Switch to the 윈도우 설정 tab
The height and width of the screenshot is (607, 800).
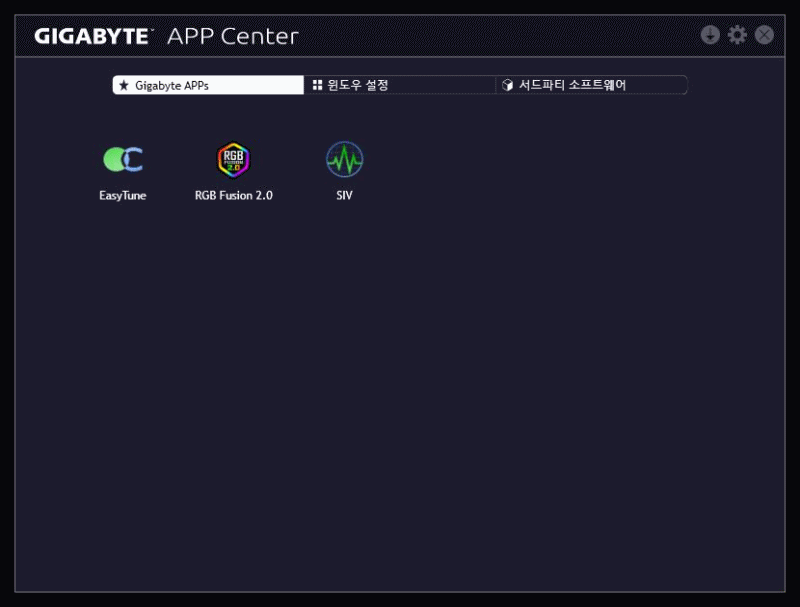(399, 85)
